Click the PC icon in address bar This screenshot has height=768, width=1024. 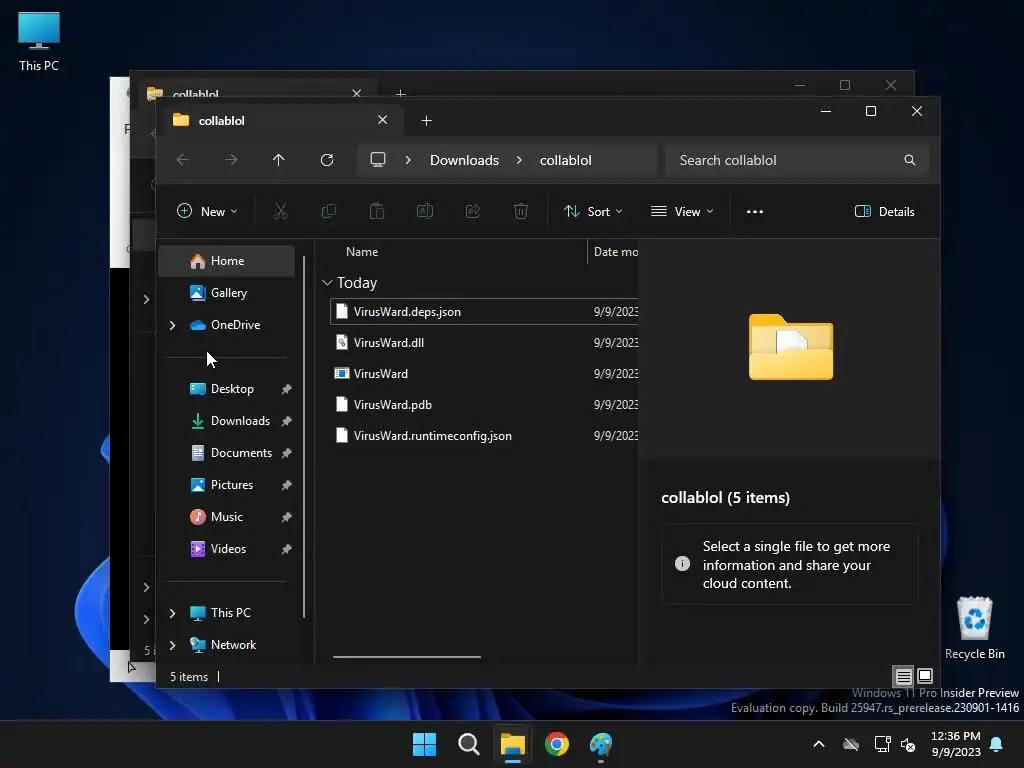click(x=377, y=159)
